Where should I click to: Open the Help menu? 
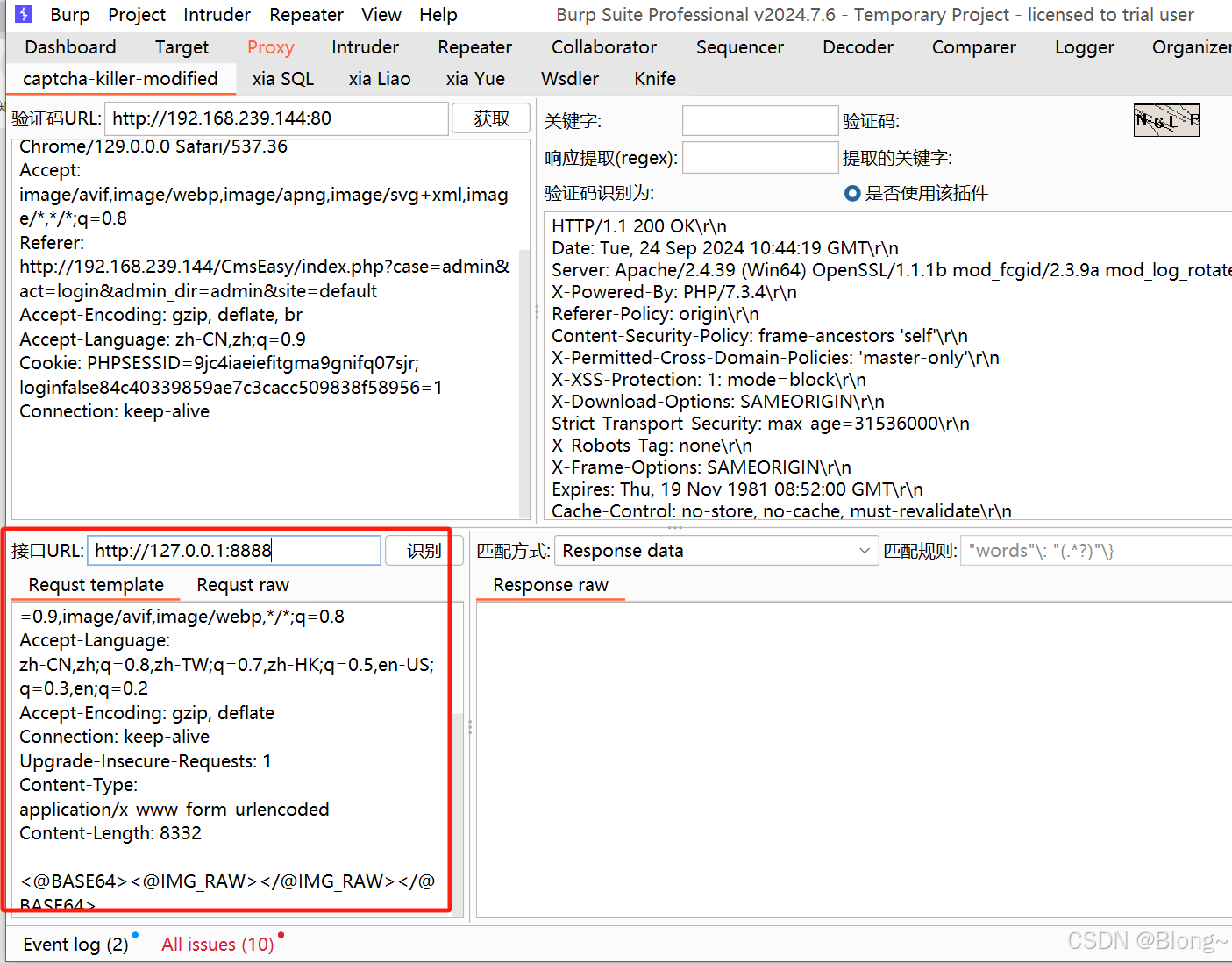tap(438, 15)
